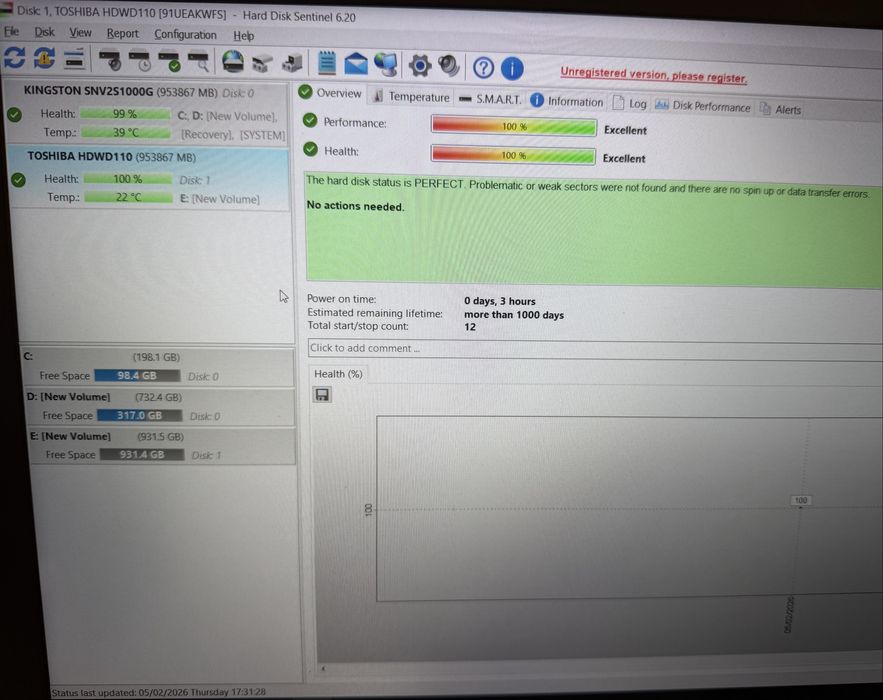Viewport: 883px width, 700px height.
Task: Click the Health 100 % gradient bar
Action: pos(513,155)
